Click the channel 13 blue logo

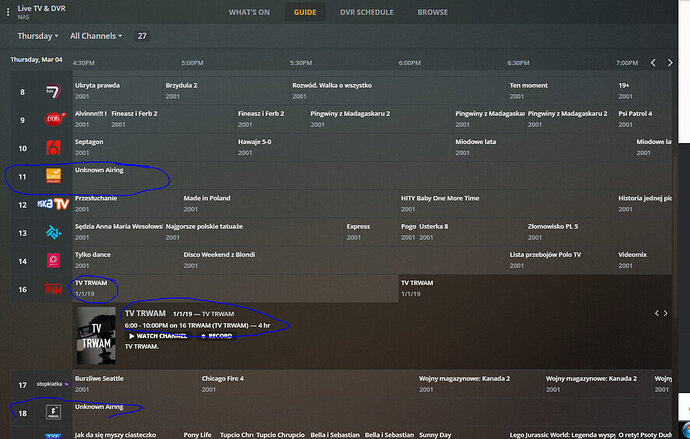pos(53,232)
